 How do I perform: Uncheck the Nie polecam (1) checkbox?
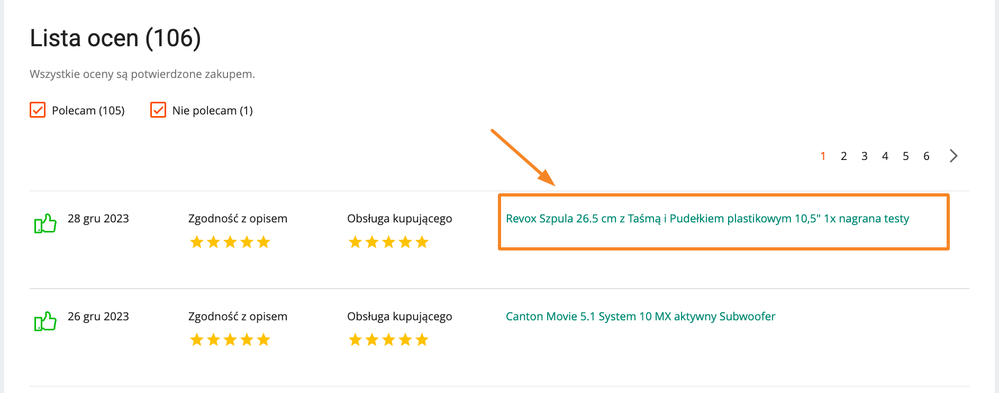(x=158, y=110)
